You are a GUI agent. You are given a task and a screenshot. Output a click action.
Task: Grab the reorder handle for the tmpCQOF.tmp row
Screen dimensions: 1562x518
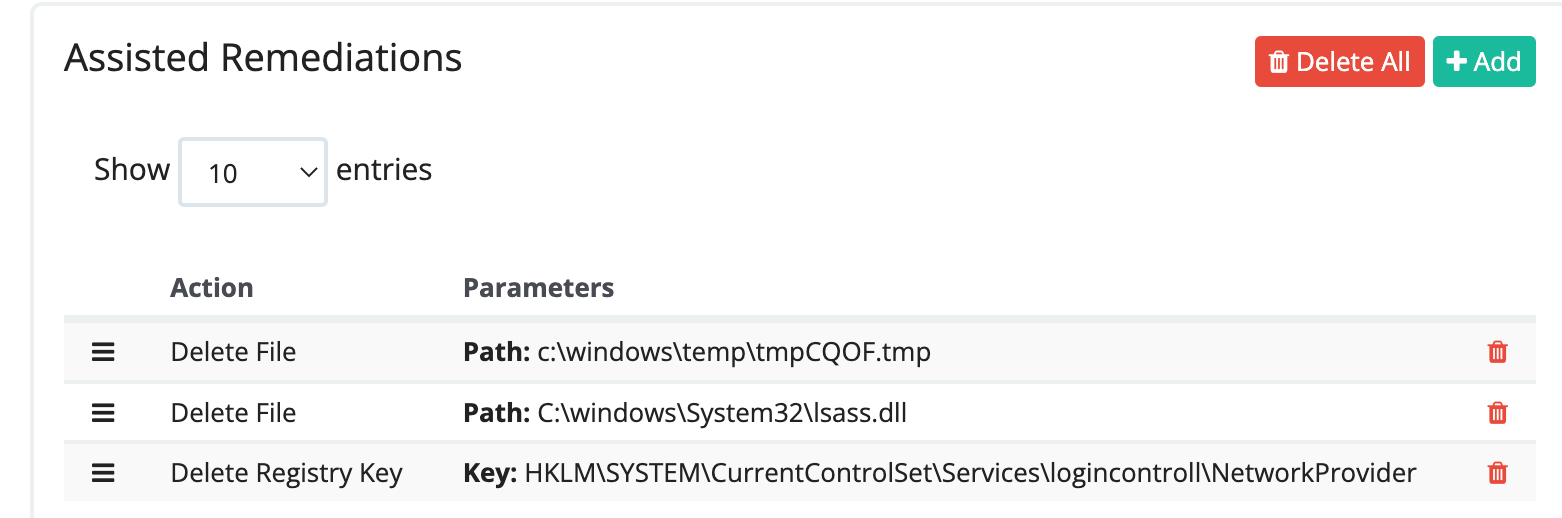pos(103,352)
